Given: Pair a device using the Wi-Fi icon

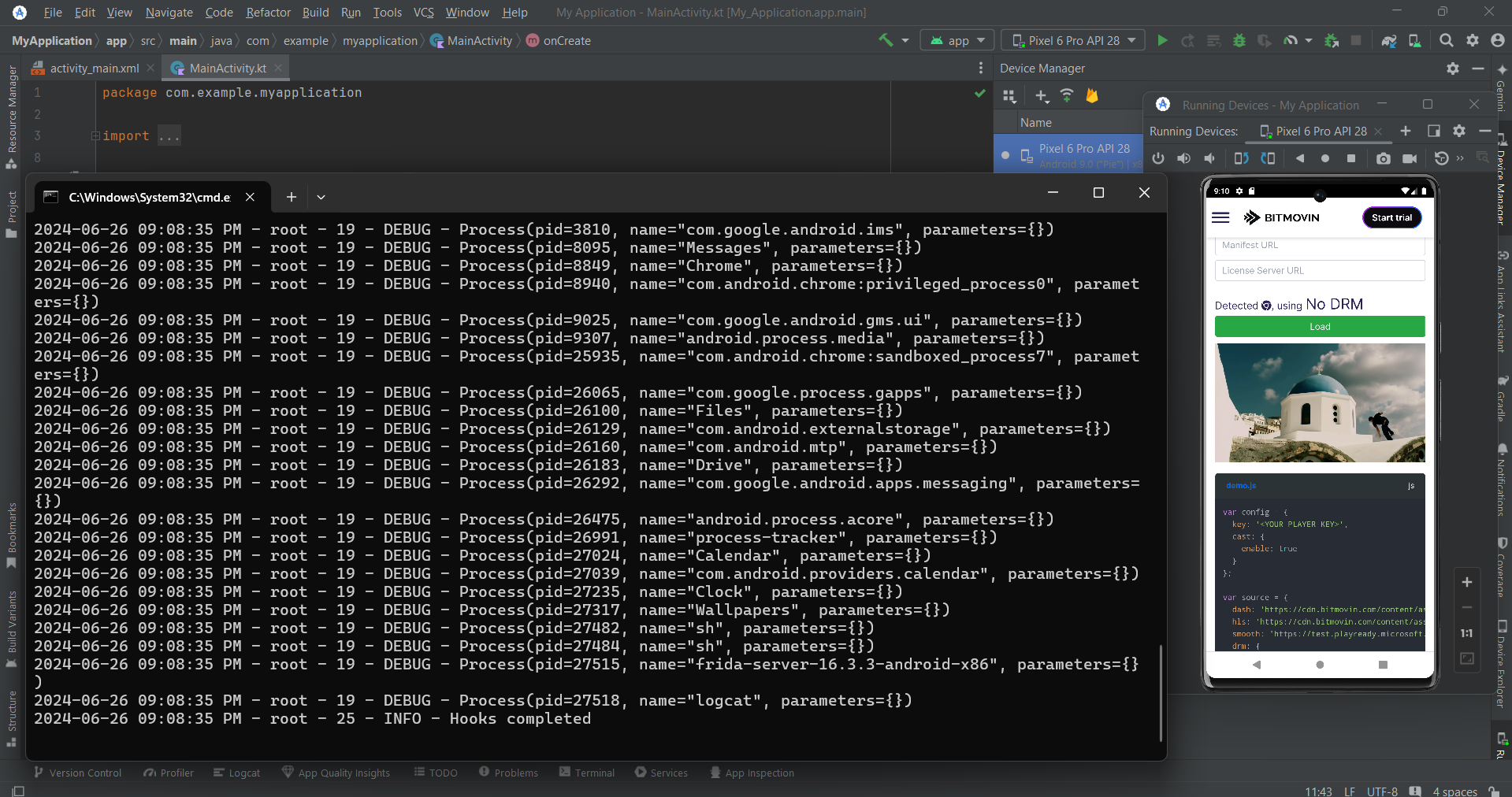Looking at the screenshot, I should click(1067, 96).
